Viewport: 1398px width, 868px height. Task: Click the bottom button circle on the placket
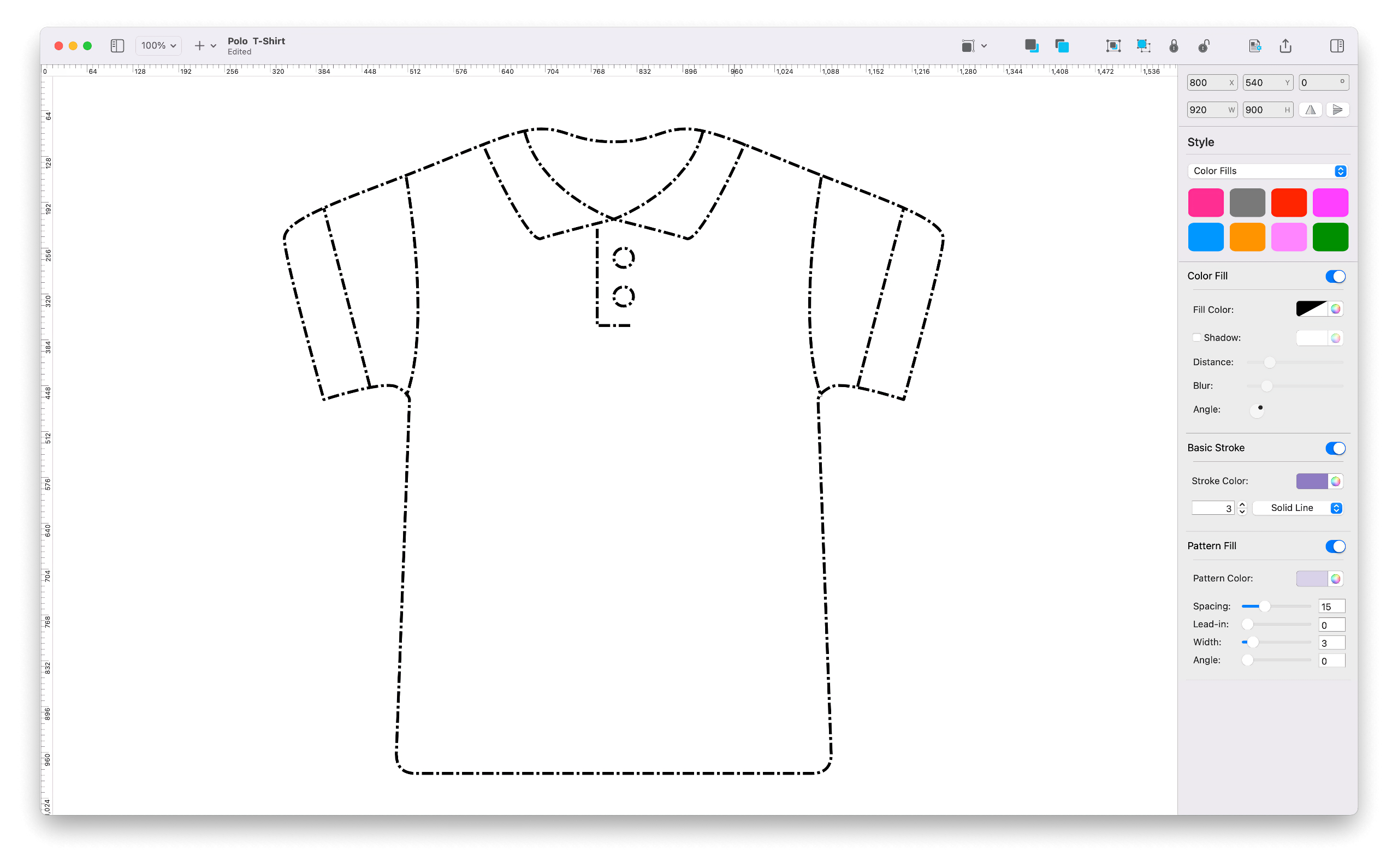pos(624,297)
